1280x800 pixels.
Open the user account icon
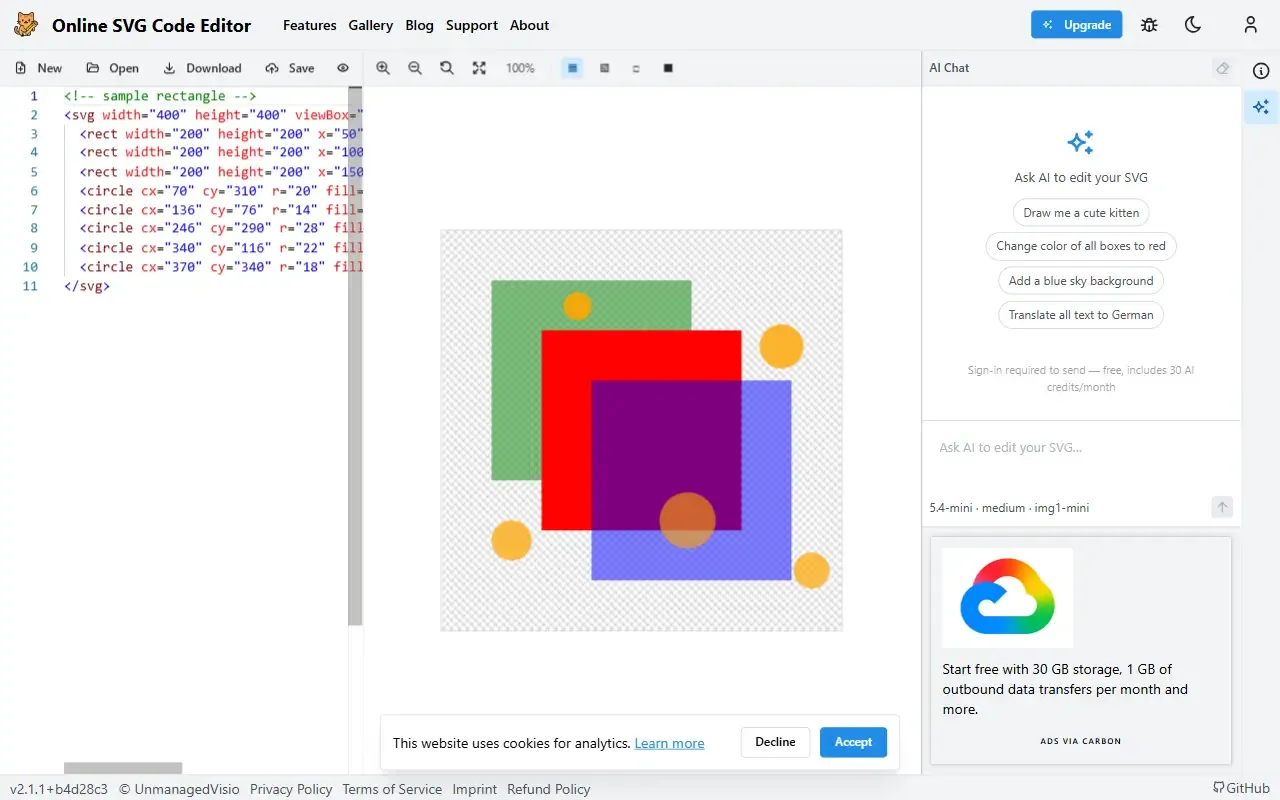coord(1251,25)
